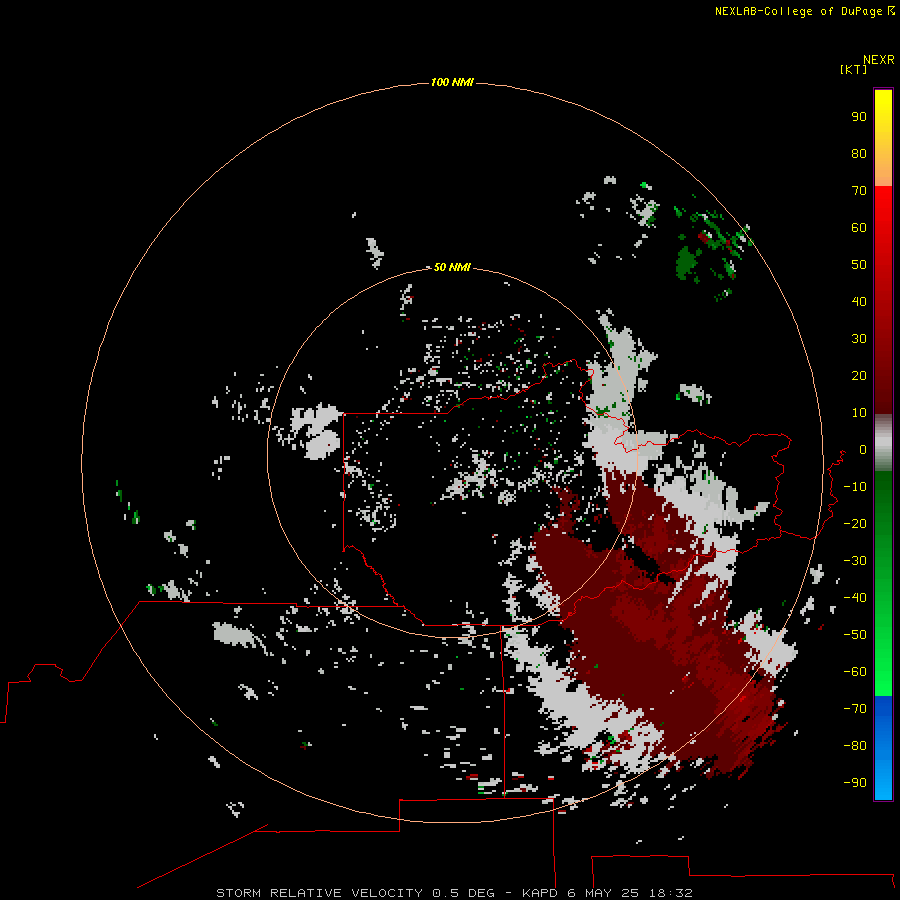The image size is (900, 900).
Task: Select the 0 knot scale value
Action: point(863,449)
